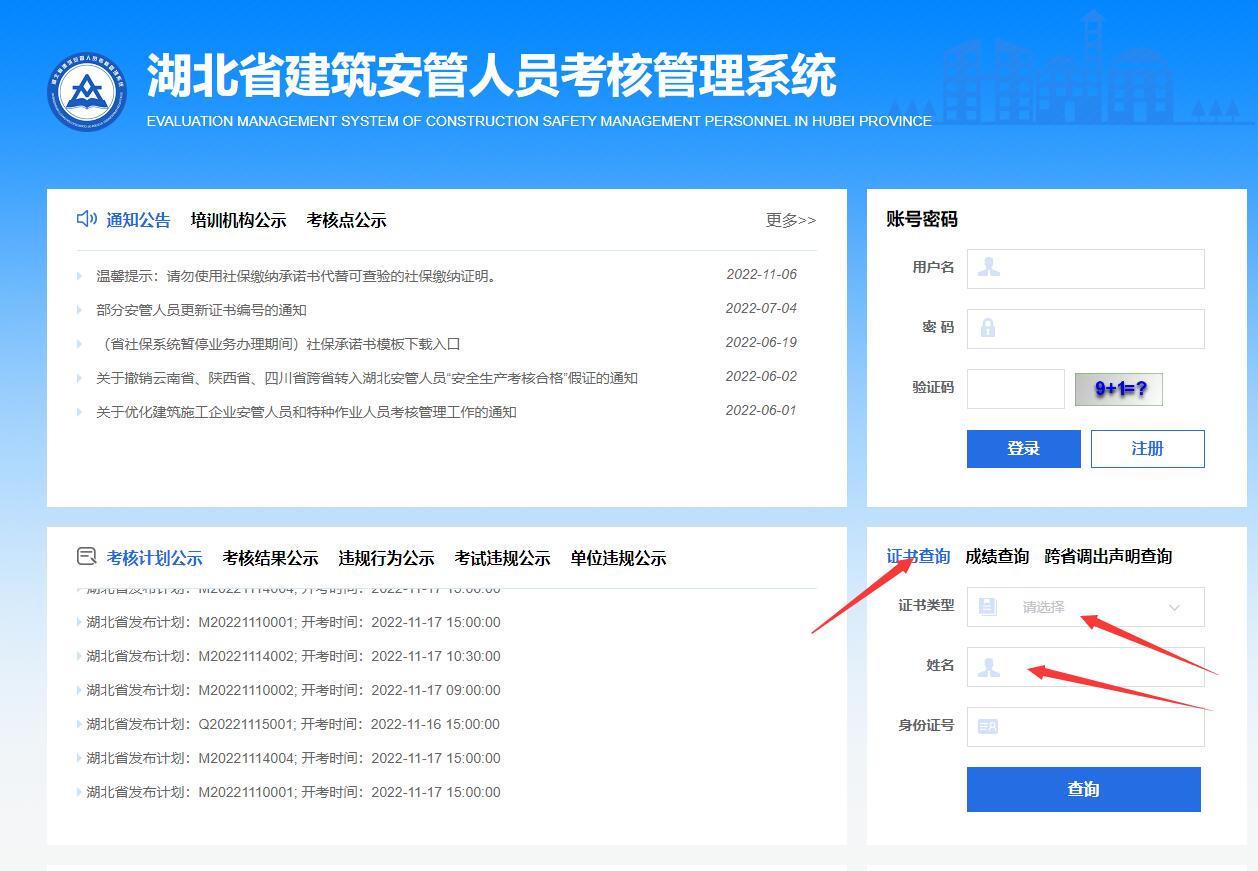
Task: Open notice 温馨提示 about 社保缴纳承诺书
Action: tap(297, 276)
